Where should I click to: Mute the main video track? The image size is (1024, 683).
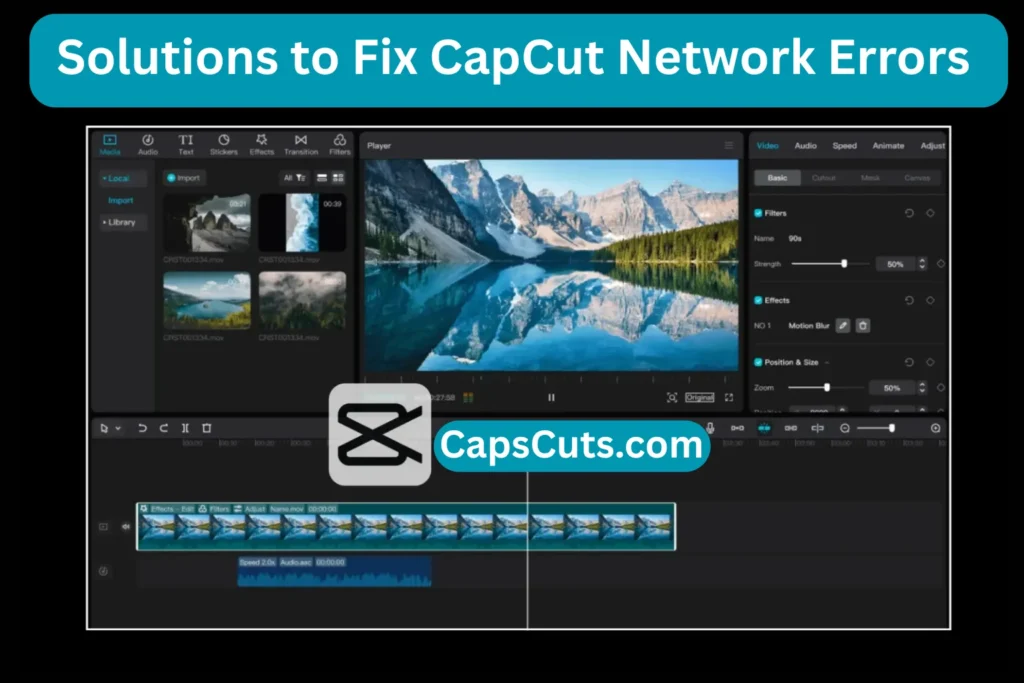tap(126, 526)
